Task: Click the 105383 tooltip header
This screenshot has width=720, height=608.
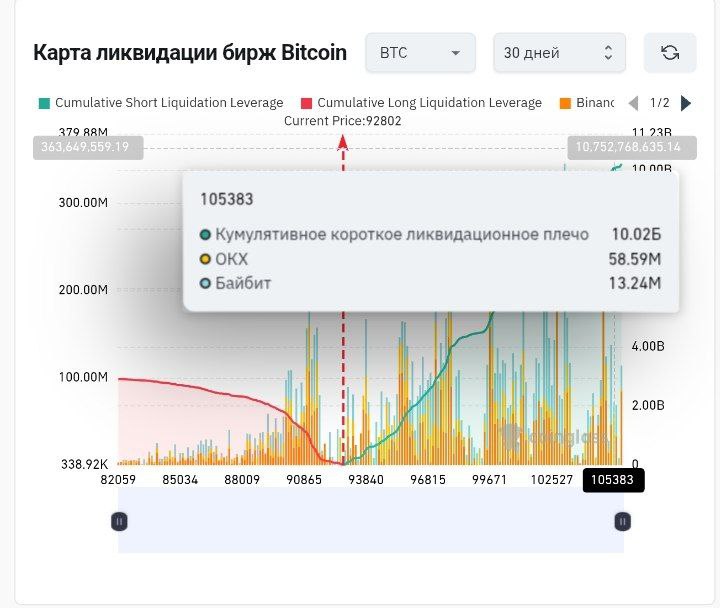Action: pos(227,199)
